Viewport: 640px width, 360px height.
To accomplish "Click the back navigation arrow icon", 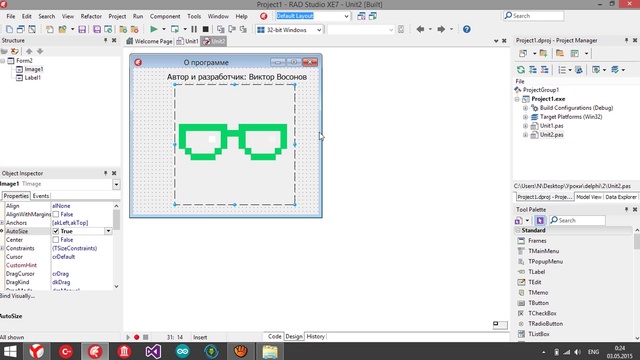I will pyautogui.click(x=420, y=29).
